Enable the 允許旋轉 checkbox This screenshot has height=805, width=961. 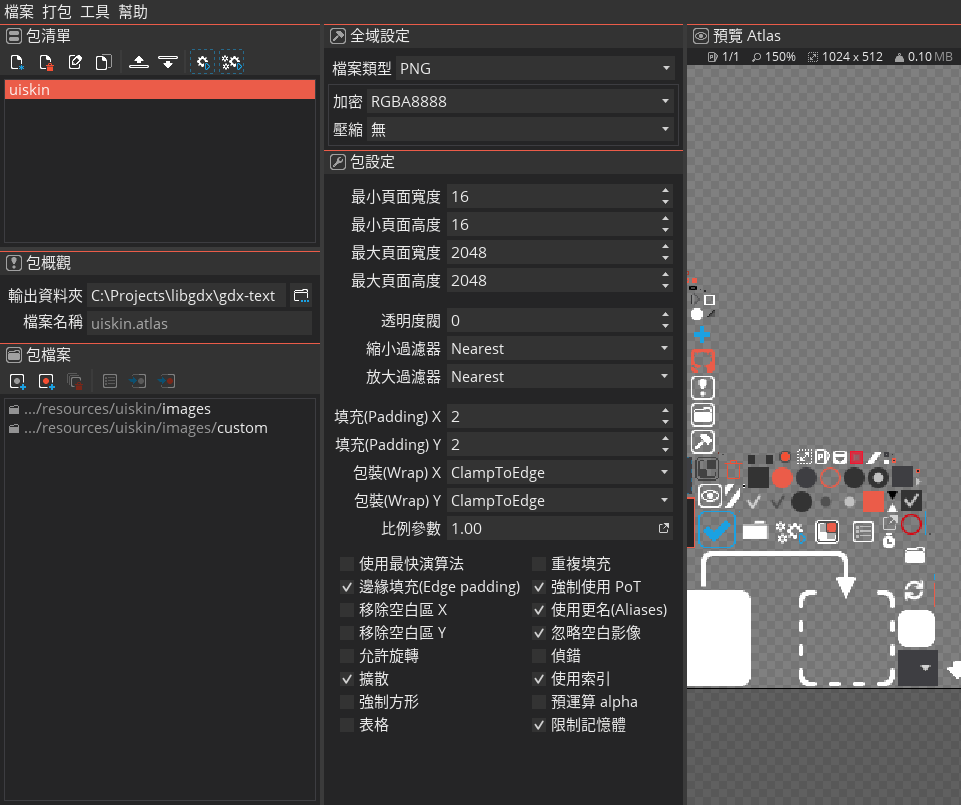pyautogui.click(x=347, y=656)
